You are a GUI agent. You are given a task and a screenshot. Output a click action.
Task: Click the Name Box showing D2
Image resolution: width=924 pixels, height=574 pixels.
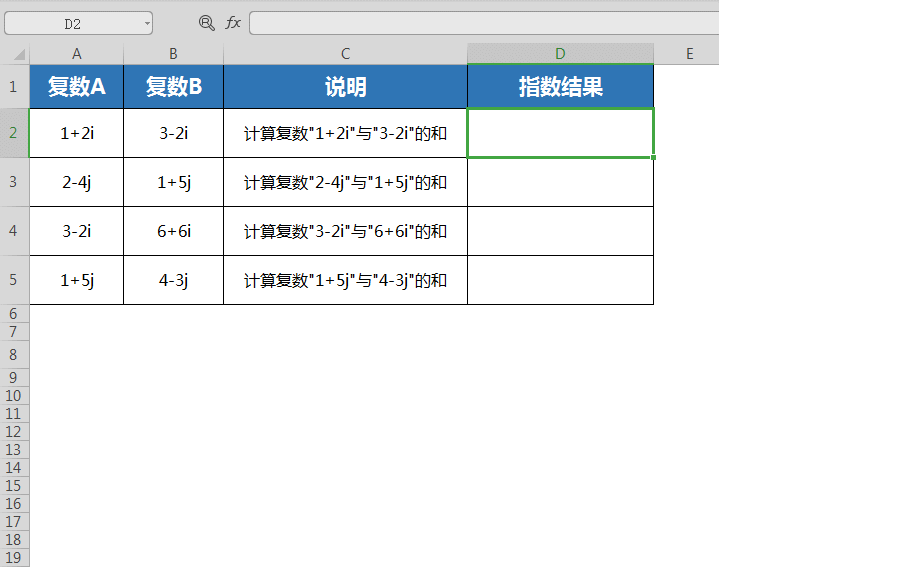78,24
